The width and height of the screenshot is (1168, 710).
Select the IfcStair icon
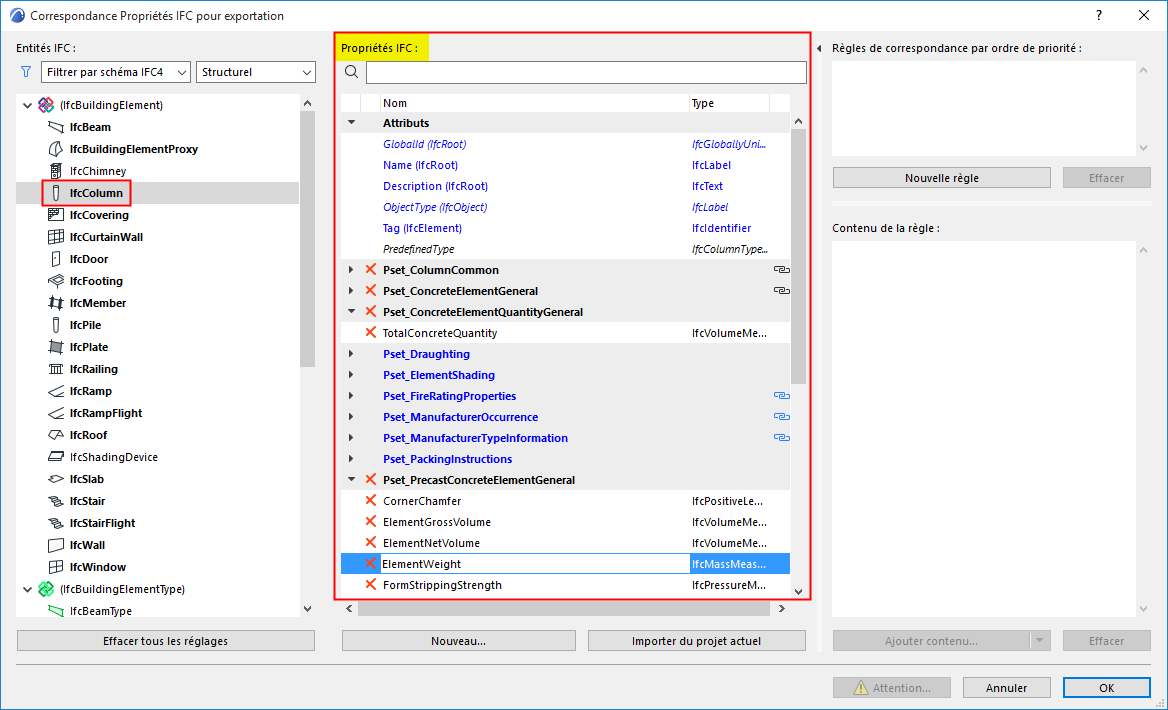tap(56, 501)
